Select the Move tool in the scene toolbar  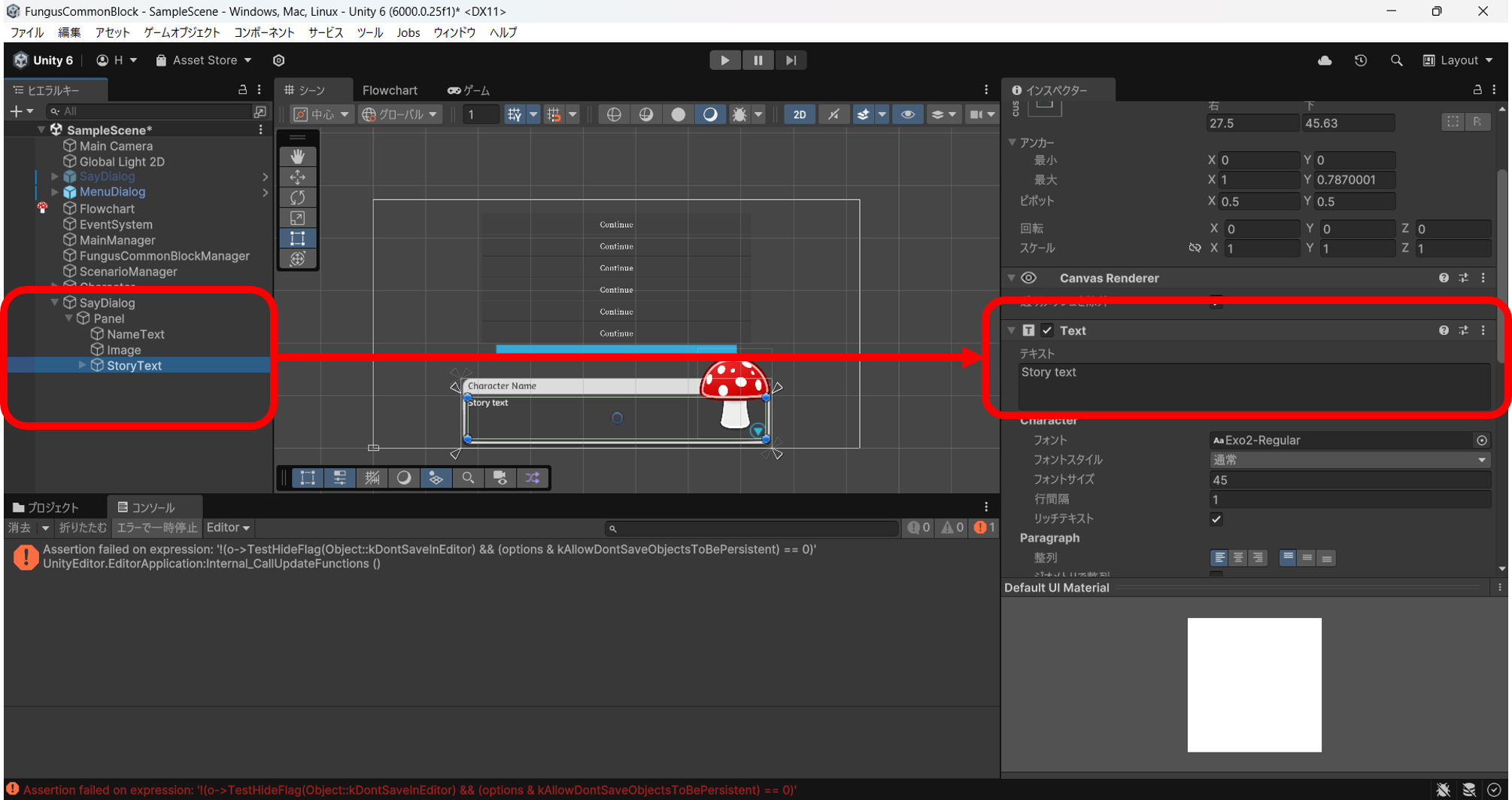point(298,177)
